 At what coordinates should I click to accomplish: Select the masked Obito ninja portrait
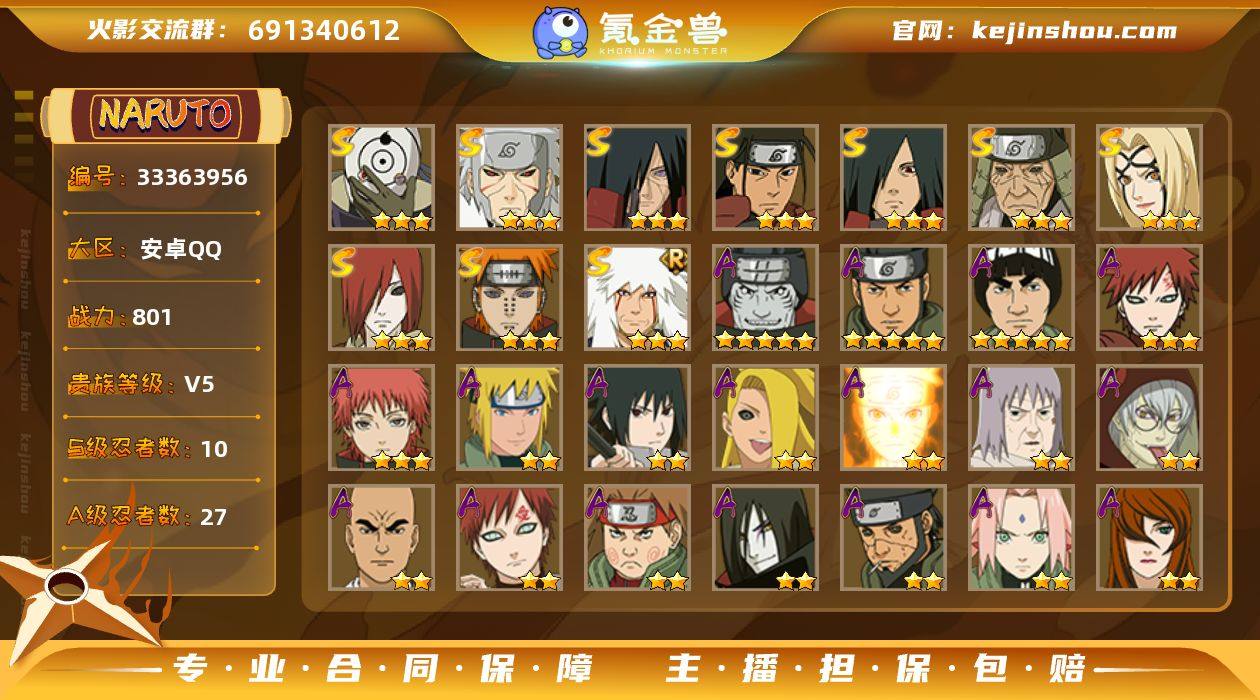[x=381, y=178]
